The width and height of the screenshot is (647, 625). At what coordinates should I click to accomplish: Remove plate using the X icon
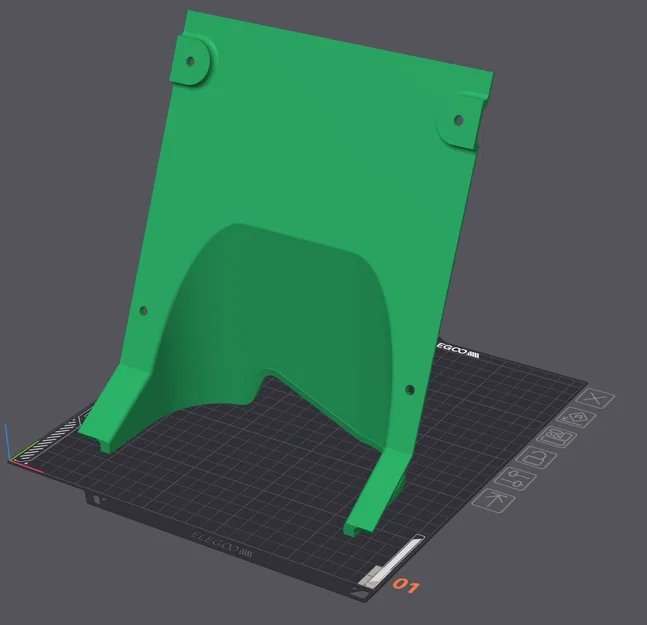[595, 399]
